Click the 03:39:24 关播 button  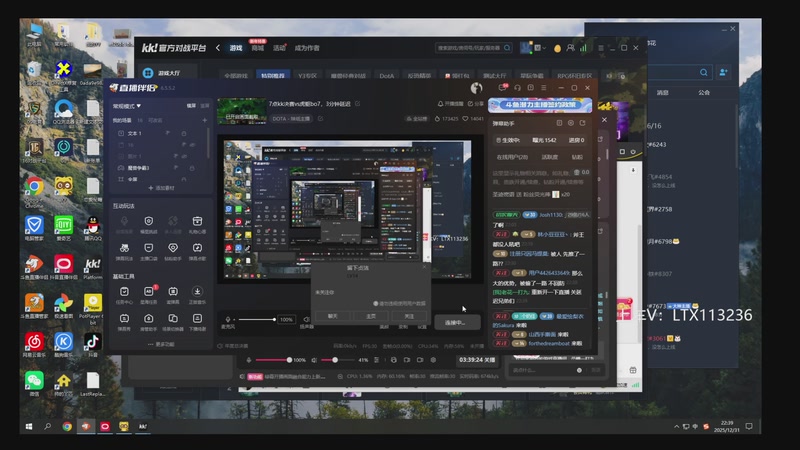click(477, 360)
